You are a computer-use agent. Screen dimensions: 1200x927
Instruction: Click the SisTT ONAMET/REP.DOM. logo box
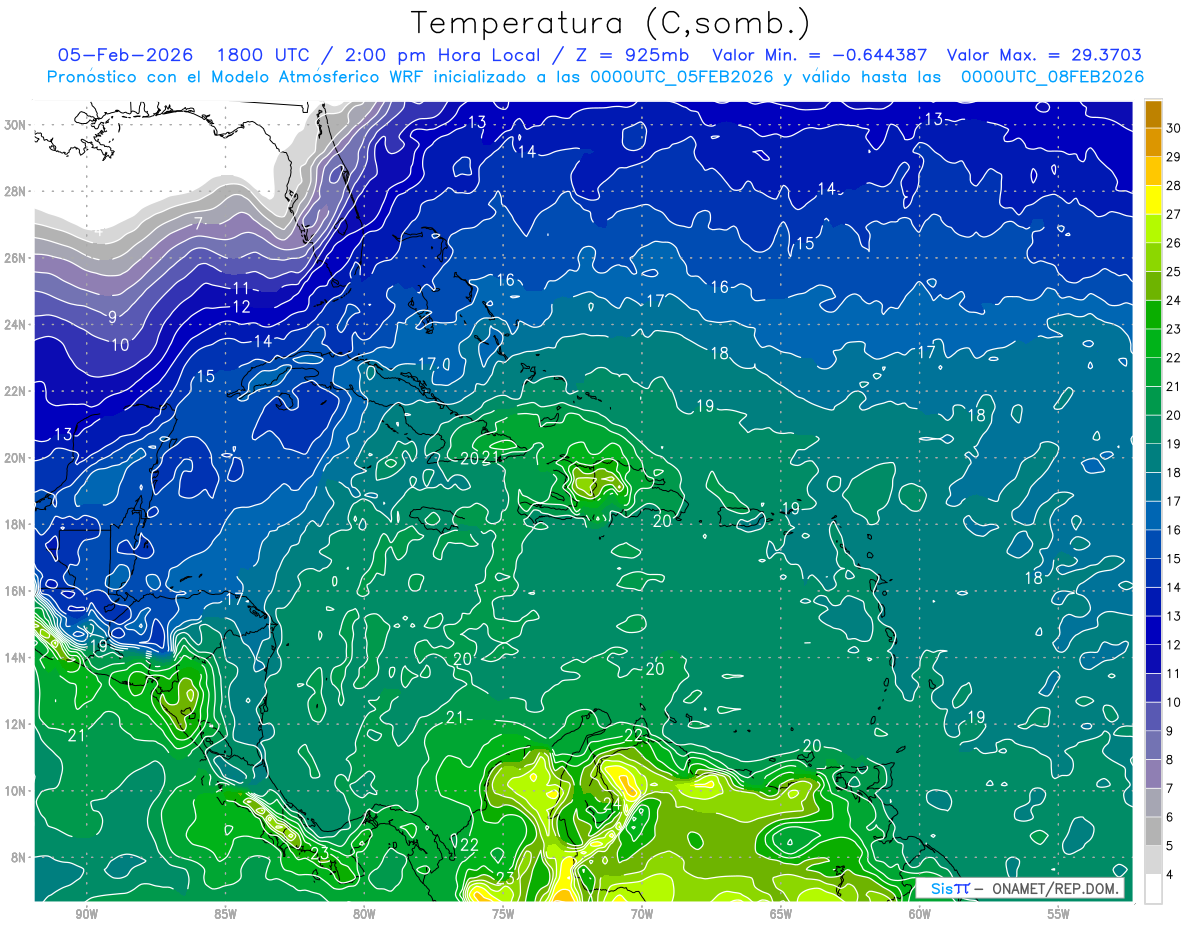1020,888
